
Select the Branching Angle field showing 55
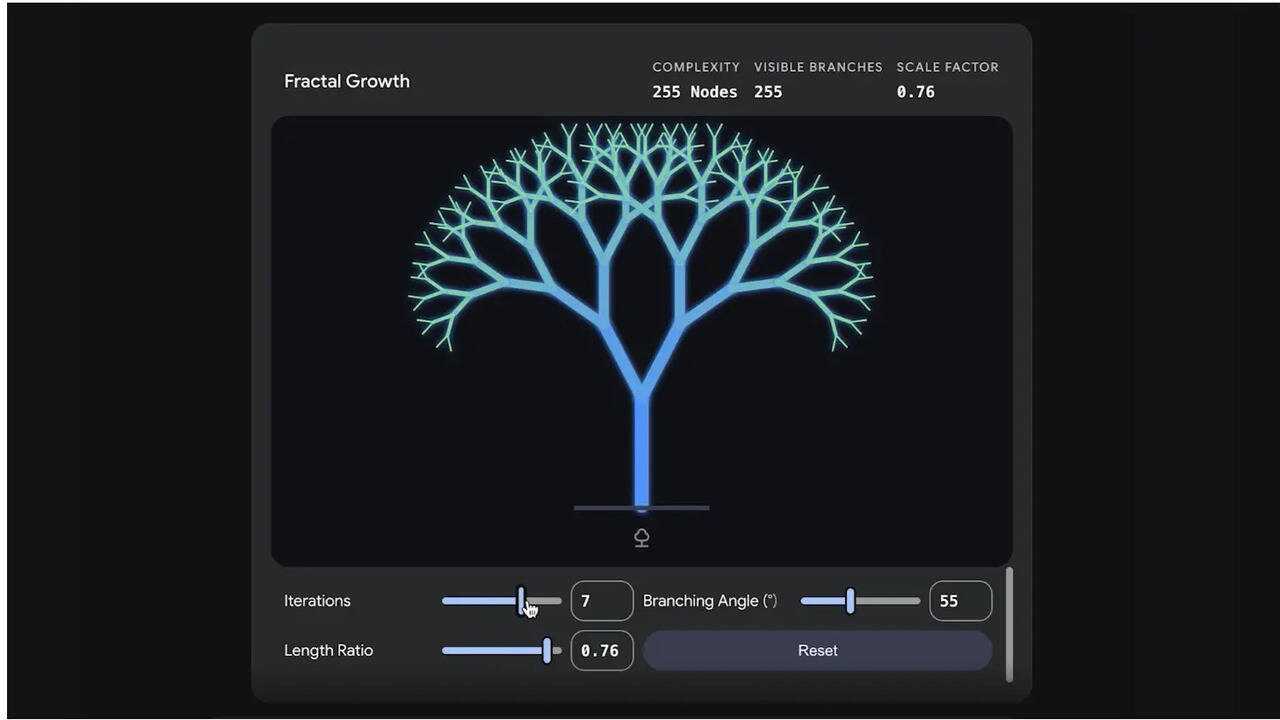click(x=960, y=601)
